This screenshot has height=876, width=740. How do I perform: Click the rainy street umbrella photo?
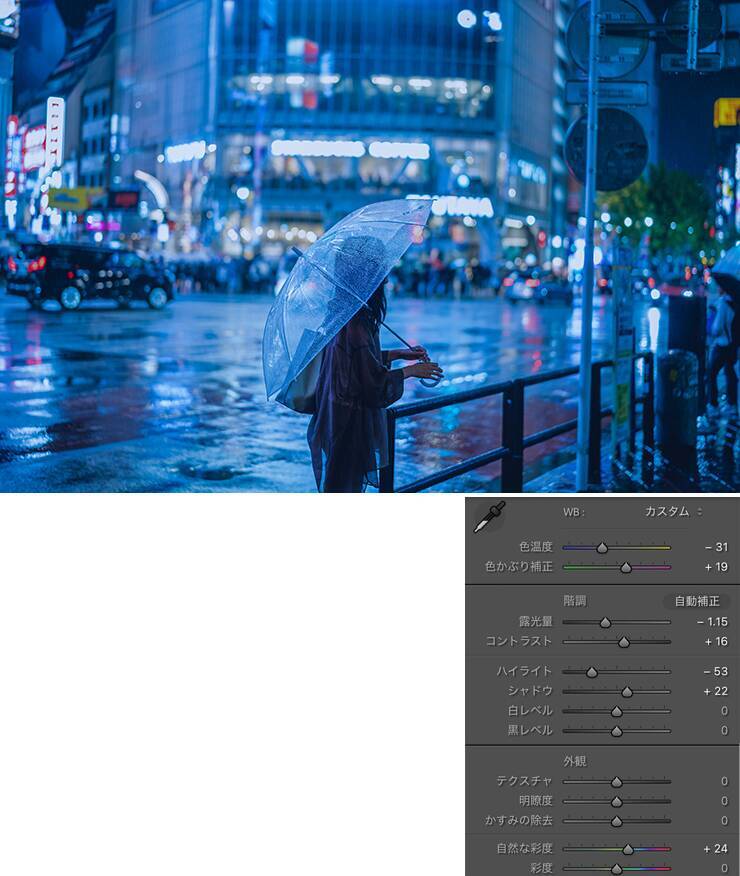coord(370,246)
